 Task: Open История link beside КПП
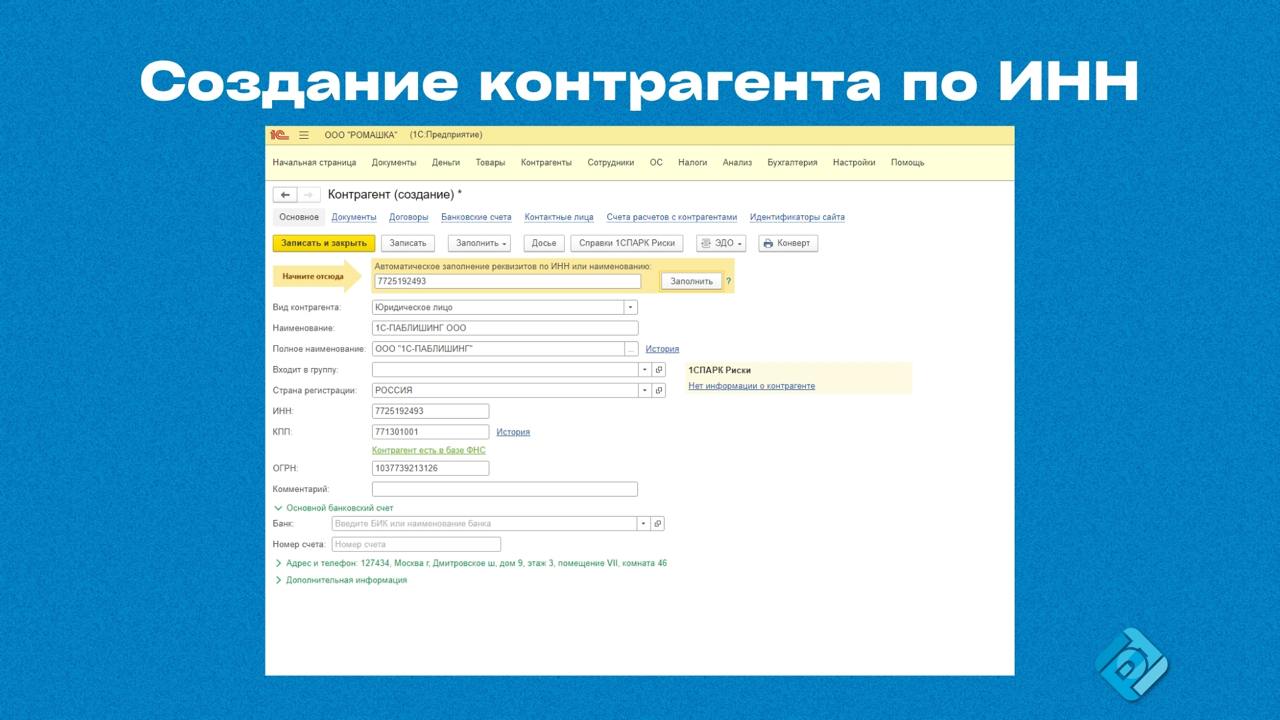[x=513, y=432]
